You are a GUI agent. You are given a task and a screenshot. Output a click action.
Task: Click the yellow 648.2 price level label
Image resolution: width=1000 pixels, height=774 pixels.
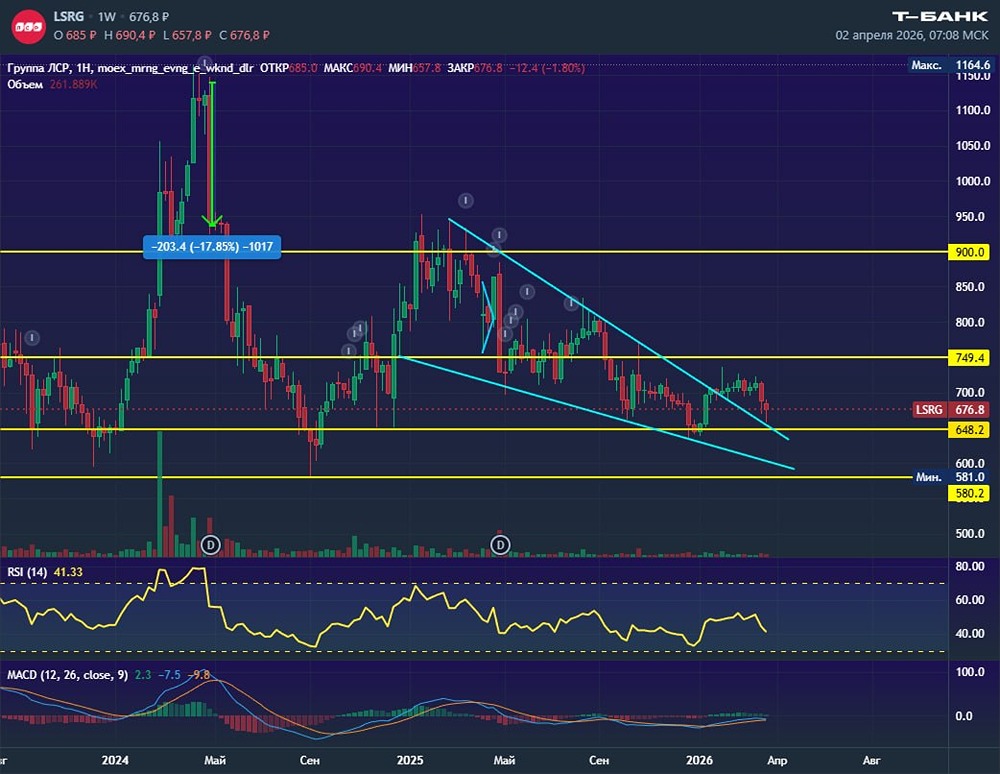coord(969,430)
